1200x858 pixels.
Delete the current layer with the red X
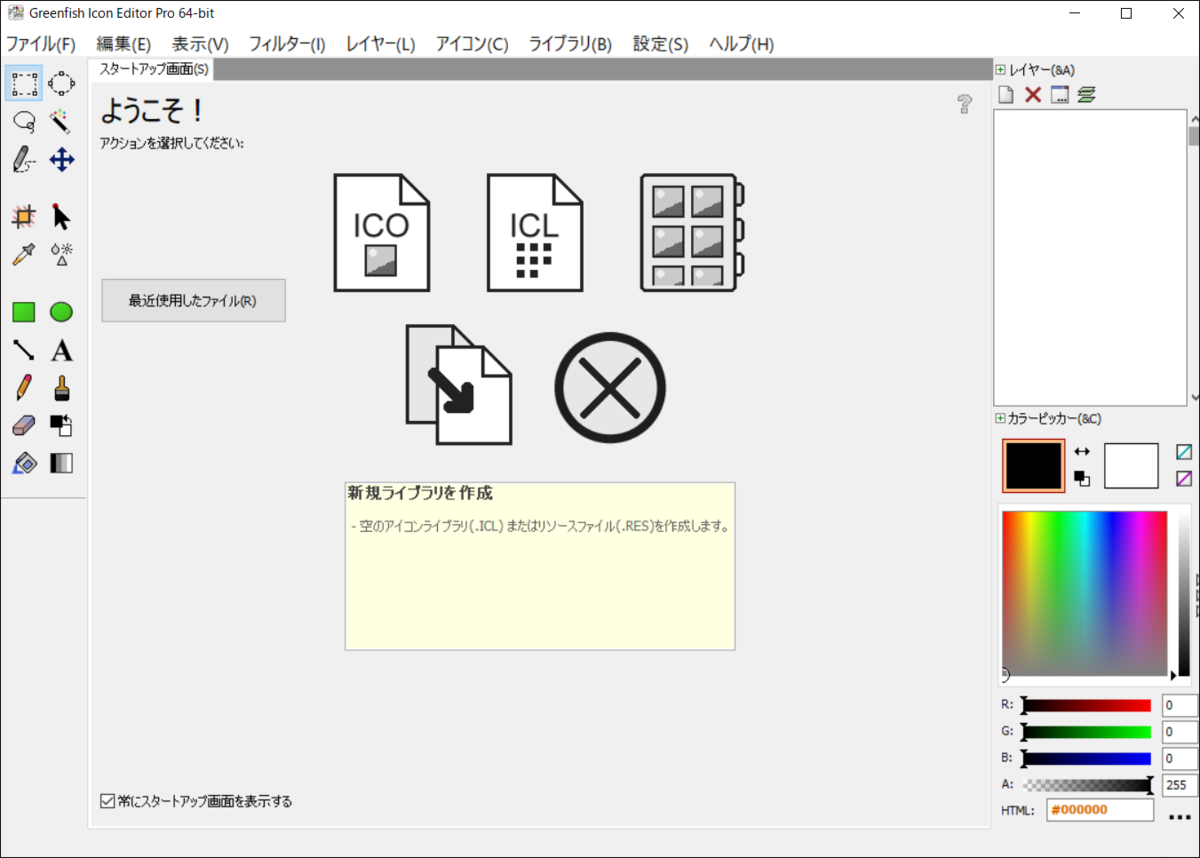[x=1032, y=93]
